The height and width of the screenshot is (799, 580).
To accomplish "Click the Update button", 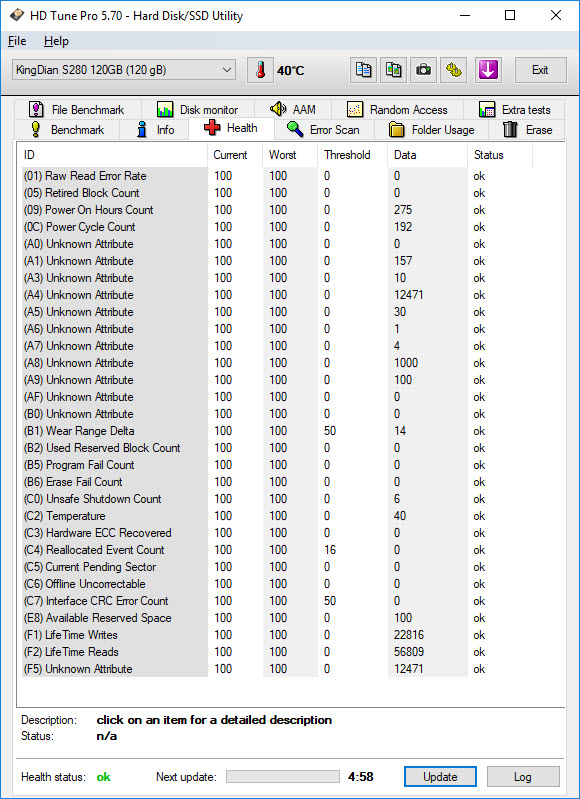I will click(x=440, y=777).
